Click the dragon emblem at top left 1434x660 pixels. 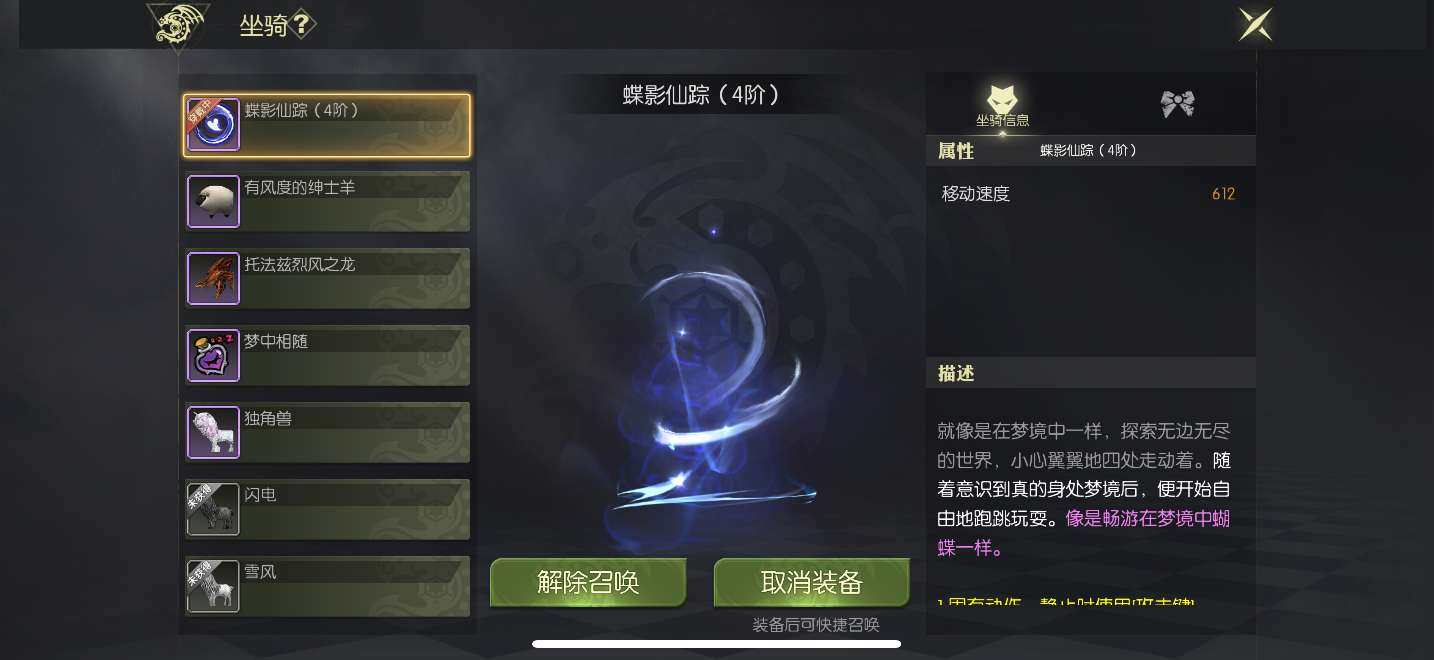click(178, 26)
